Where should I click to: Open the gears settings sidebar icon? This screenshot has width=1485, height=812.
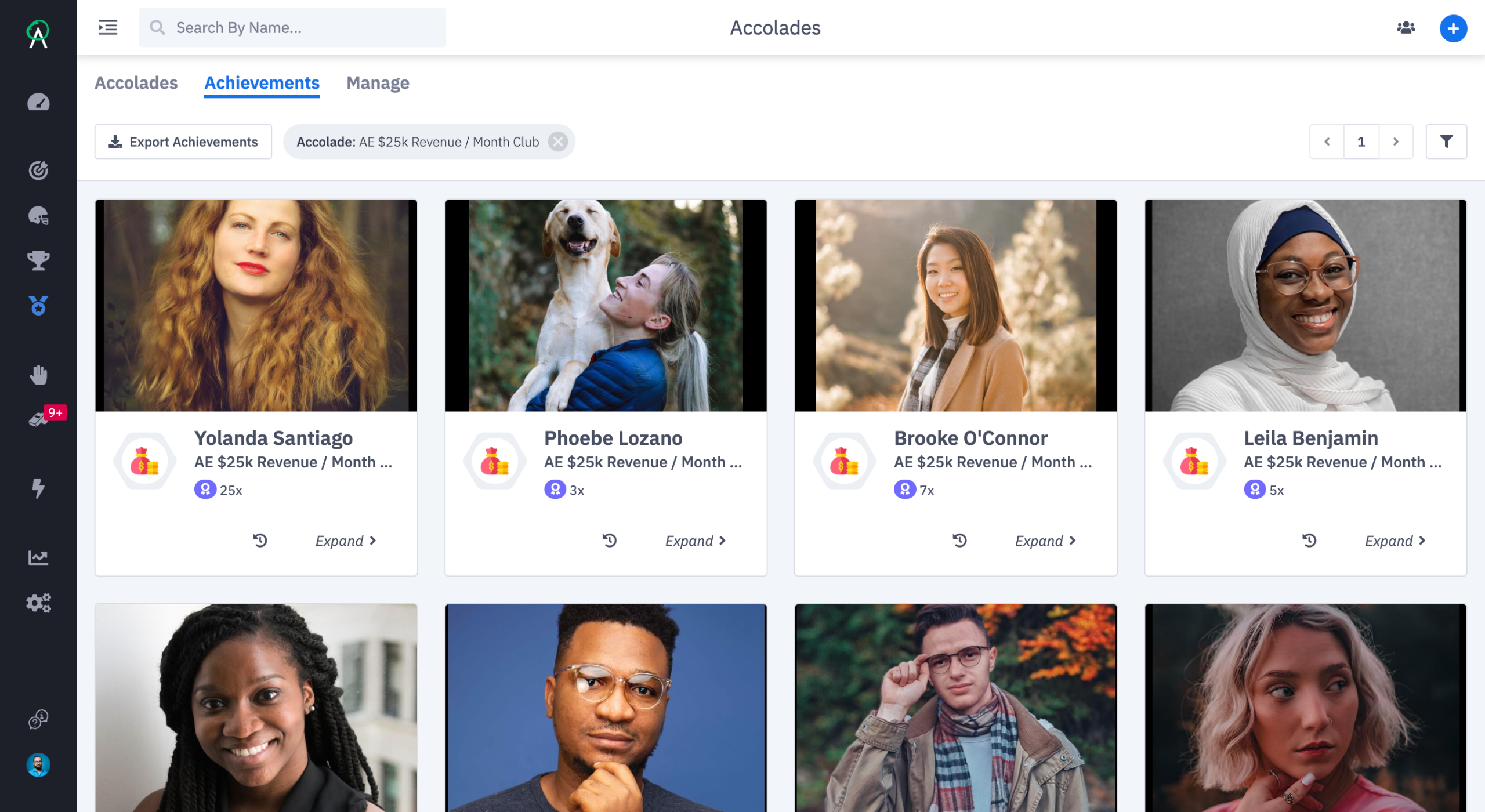tap(38, 603)
